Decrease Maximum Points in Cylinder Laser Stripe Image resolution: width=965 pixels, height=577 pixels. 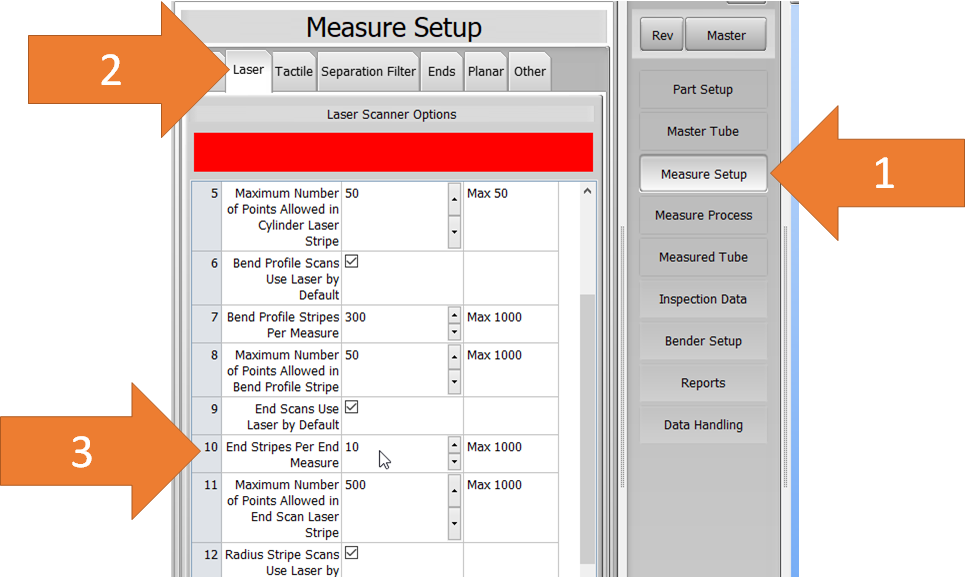[x=454, y=233]
